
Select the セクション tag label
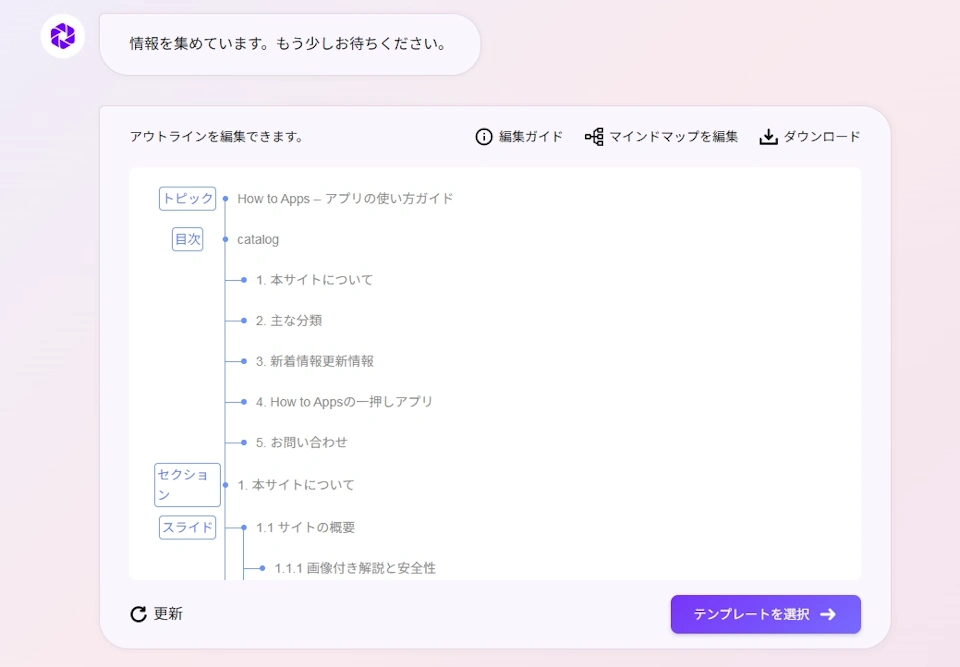point(187,485)
